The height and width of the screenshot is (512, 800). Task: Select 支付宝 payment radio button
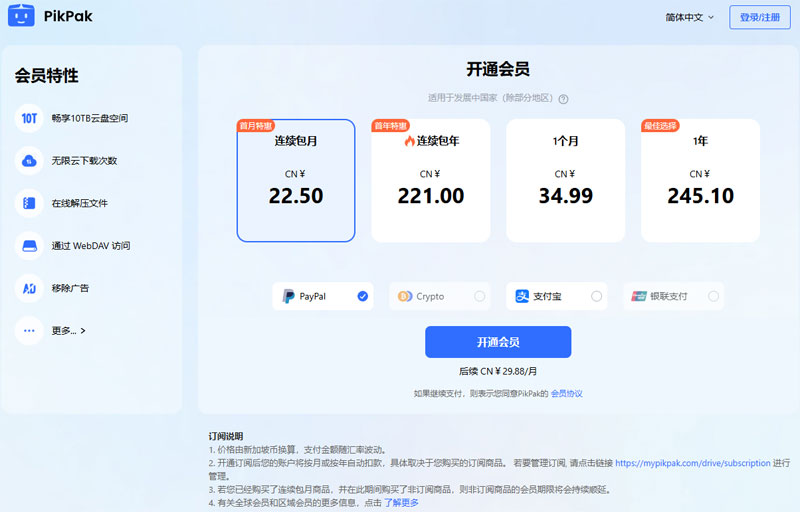(596, 296)
